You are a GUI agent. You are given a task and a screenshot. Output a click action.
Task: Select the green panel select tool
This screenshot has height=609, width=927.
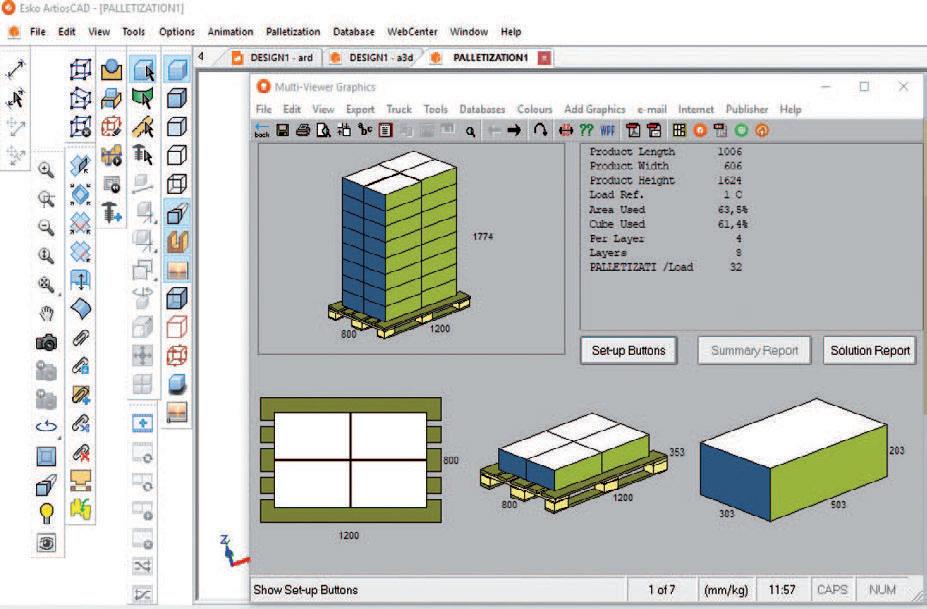click(142, 98)
